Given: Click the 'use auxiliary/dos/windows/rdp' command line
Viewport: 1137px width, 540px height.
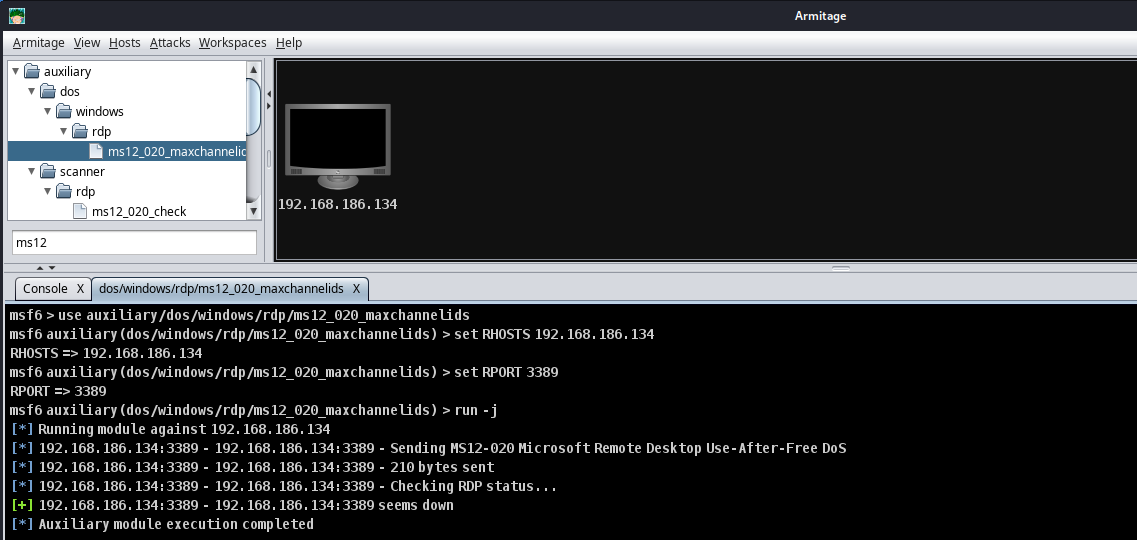Looking at the screenshot, I should pyautogui.click(x=239, y=315).
